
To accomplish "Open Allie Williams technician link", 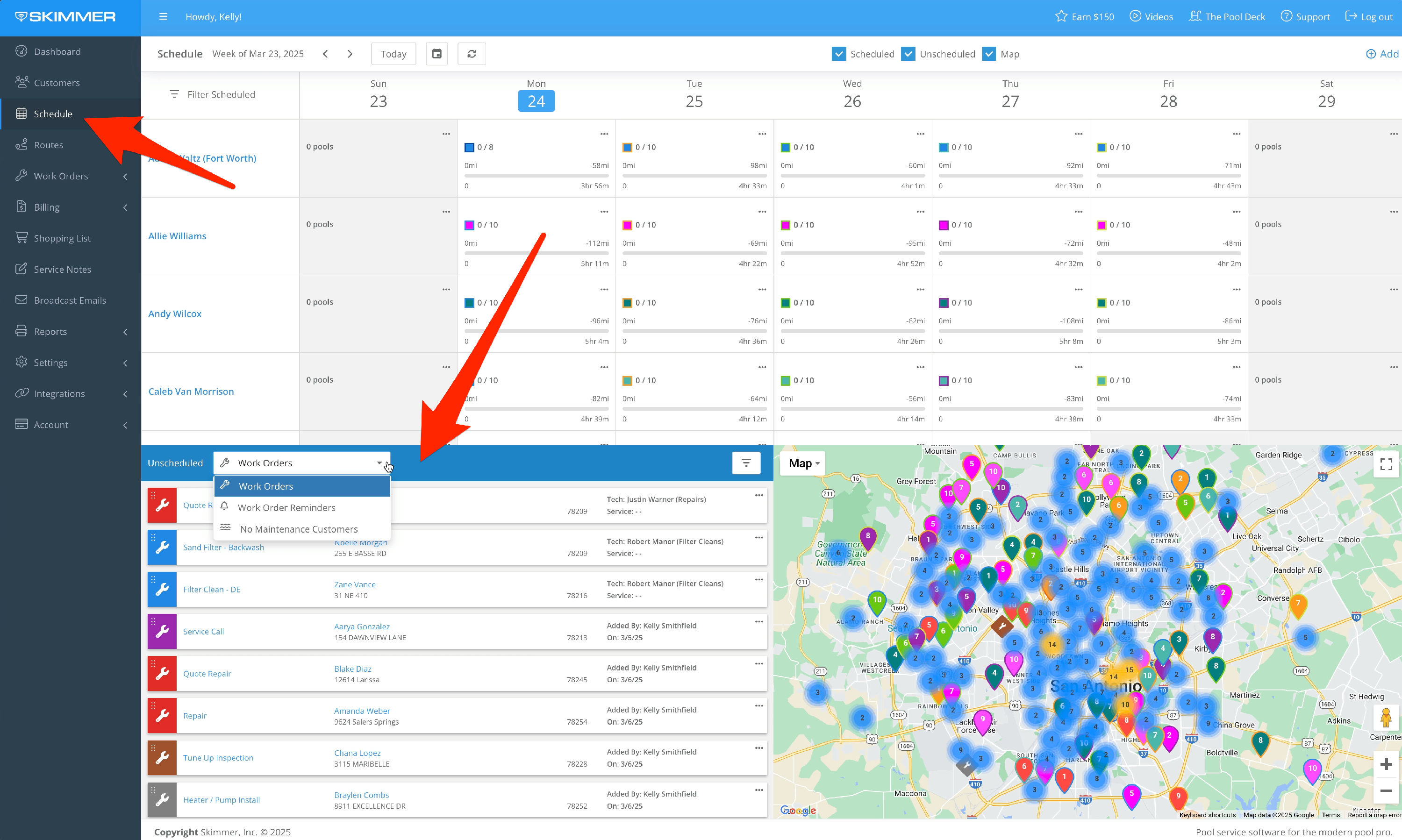I will [177, 236].
